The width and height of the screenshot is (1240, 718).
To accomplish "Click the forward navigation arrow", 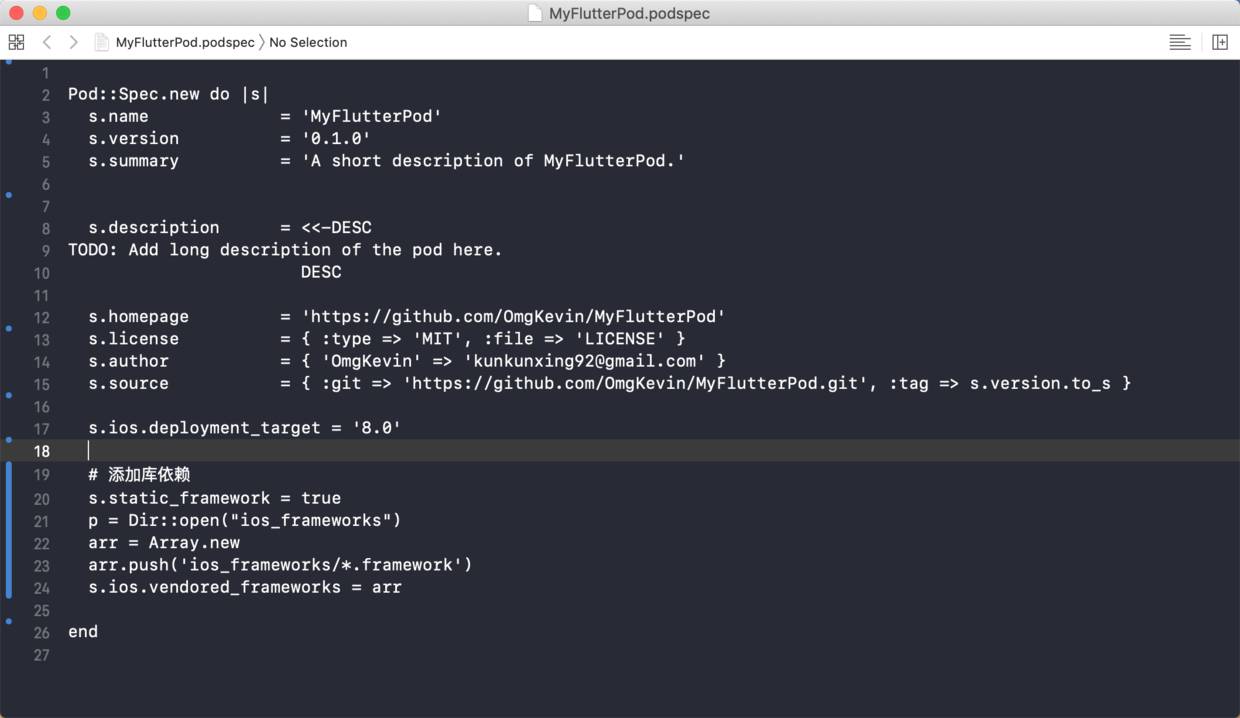I will click(x=72, y=42).
